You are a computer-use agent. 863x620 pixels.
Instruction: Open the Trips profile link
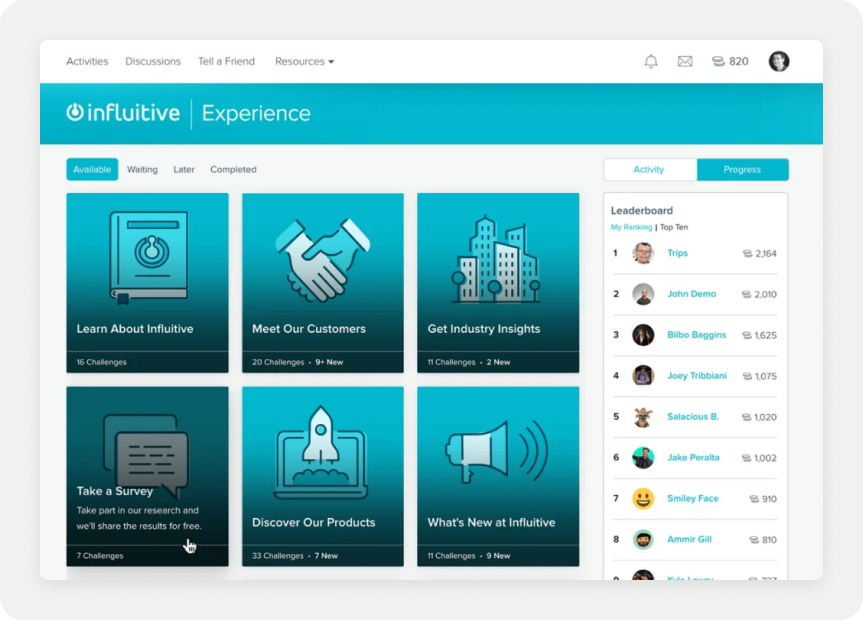(678, 253)
